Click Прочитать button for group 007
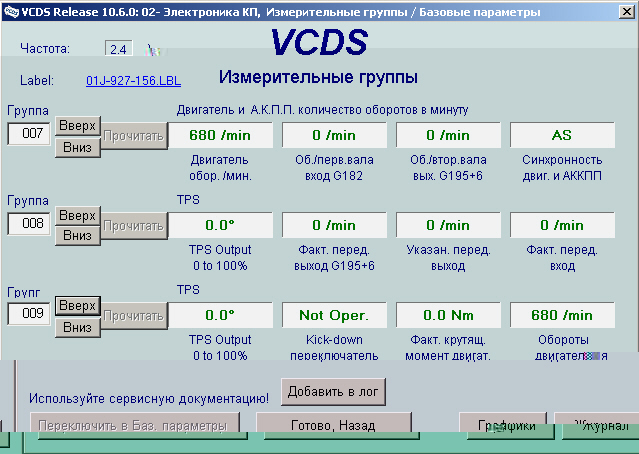 [x=134, y=136]
